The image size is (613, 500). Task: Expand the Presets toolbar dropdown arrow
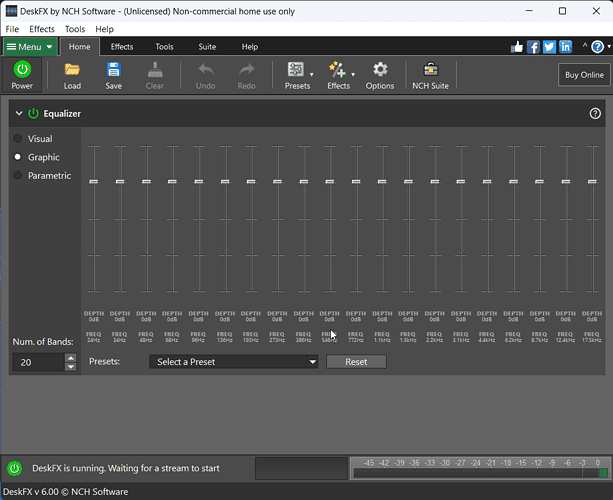pos(312,74)
